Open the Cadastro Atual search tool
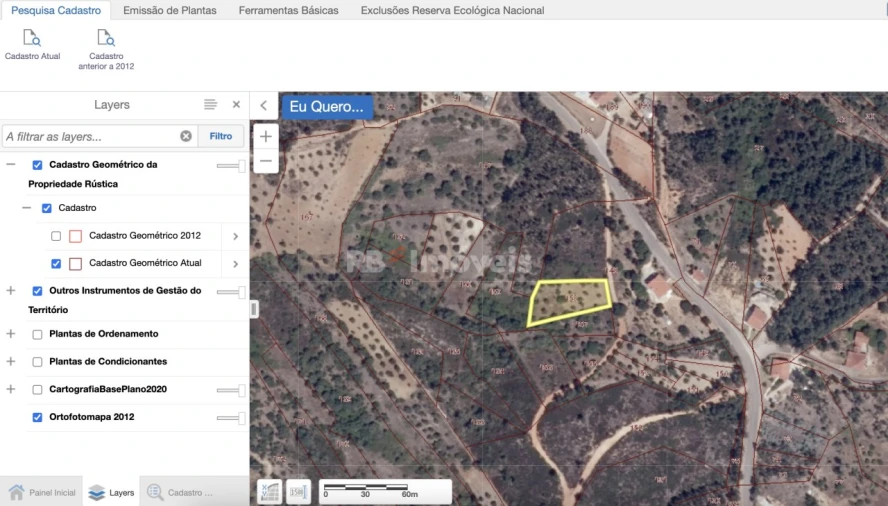Image resolution: width=888 pixels, height=506 pixels. tap(32, 44)
